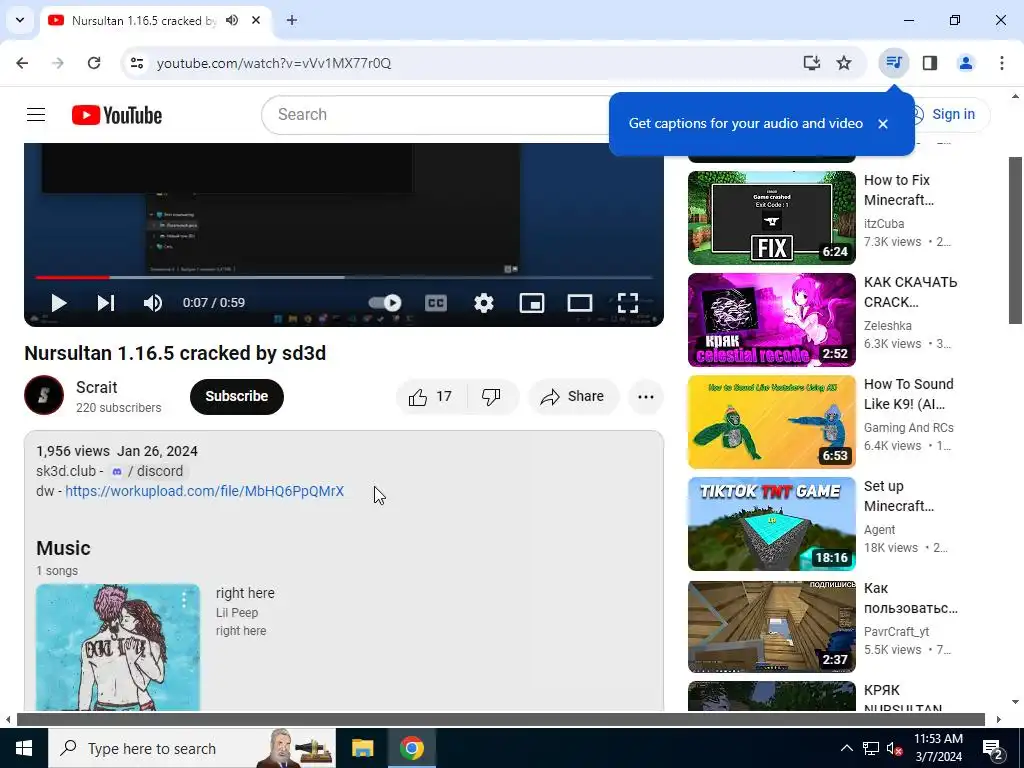
Task: Open How to Fix Minecraft video thumbnail
Action: point(771,217)
